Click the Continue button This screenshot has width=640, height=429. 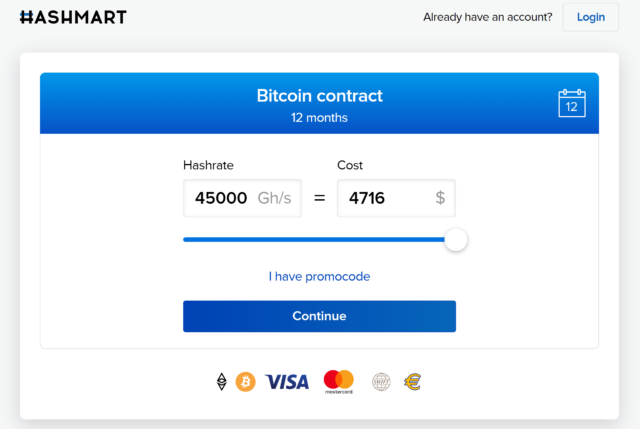click(x=319, y=316)
